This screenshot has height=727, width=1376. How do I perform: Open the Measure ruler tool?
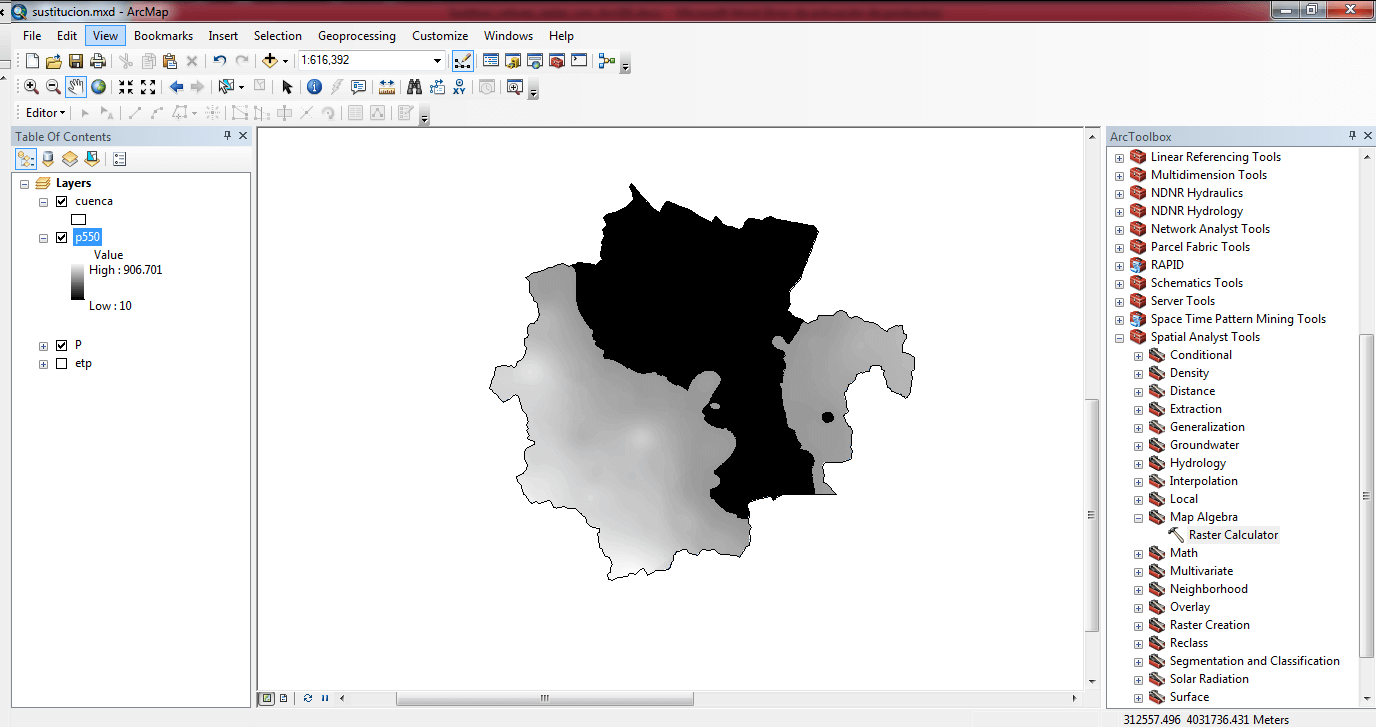[387, 87]
